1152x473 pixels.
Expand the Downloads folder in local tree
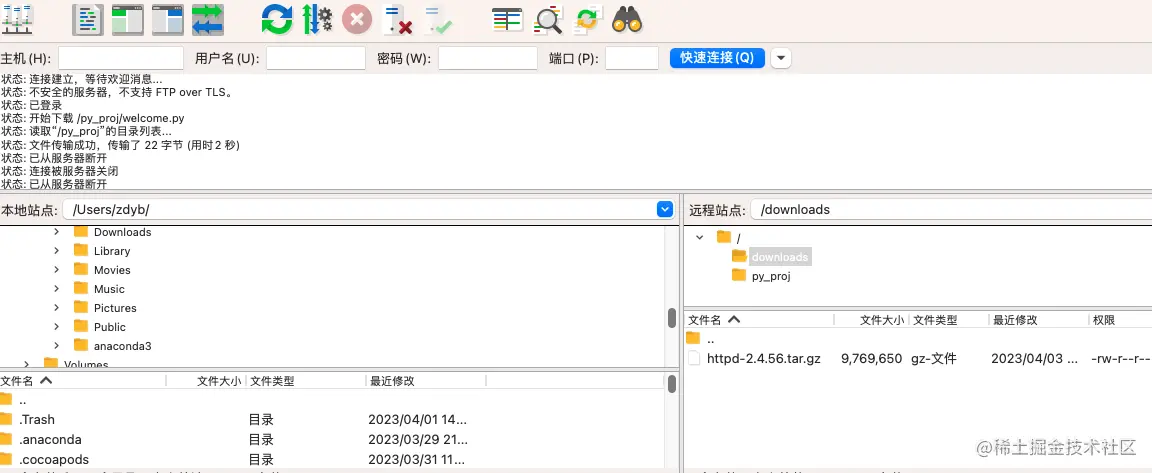(57, 232)
